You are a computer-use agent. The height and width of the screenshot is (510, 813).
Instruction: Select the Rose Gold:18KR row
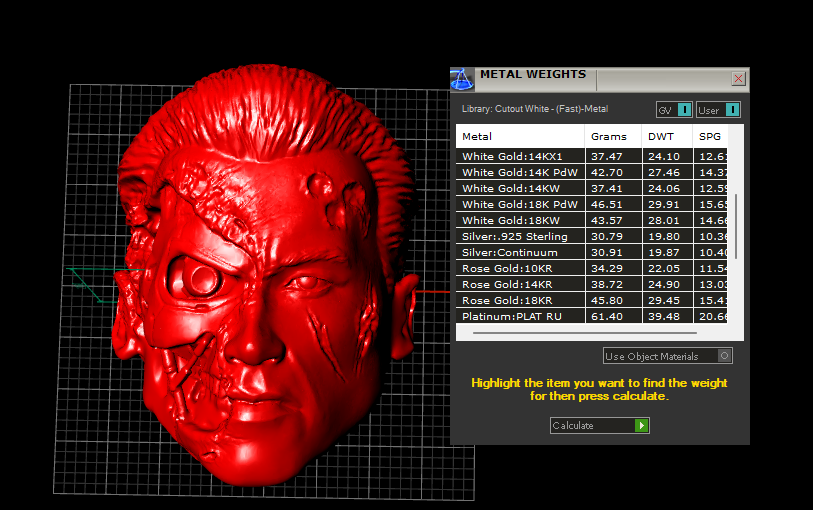(592, 301)
